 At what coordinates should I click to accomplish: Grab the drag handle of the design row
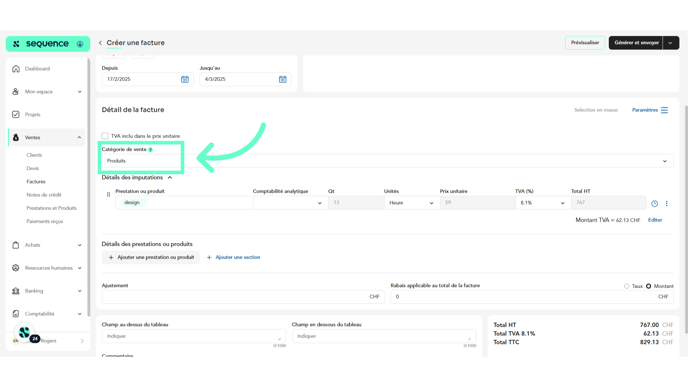tap(108, 194)
